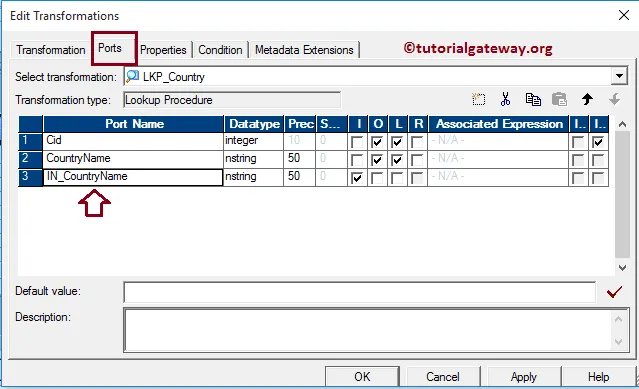Uncheck Input checkbox for IN_CountryName
This screenshot has height=389, width=639.
(x=357, y=178)
